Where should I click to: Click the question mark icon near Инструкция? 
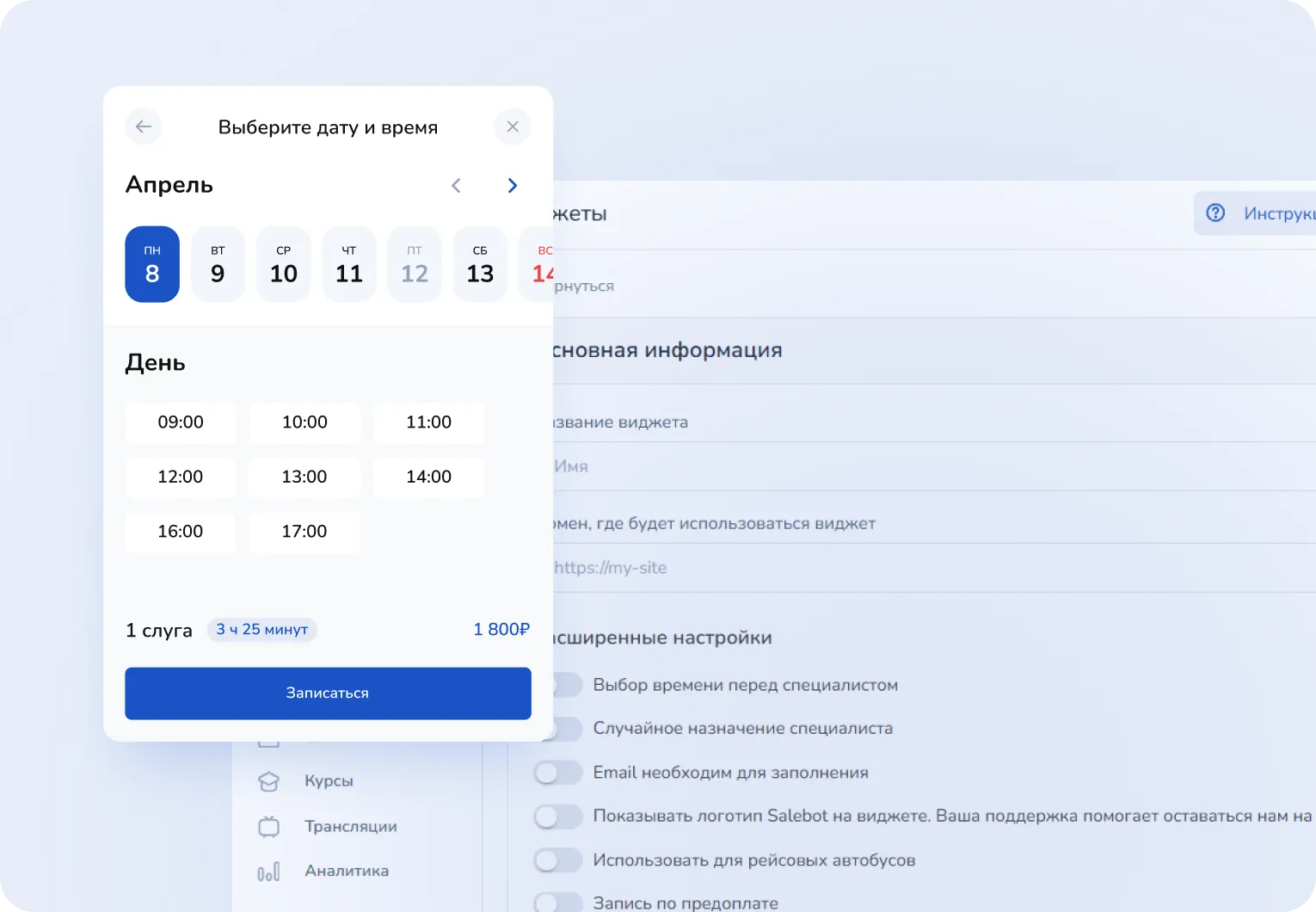(1215, 213)
